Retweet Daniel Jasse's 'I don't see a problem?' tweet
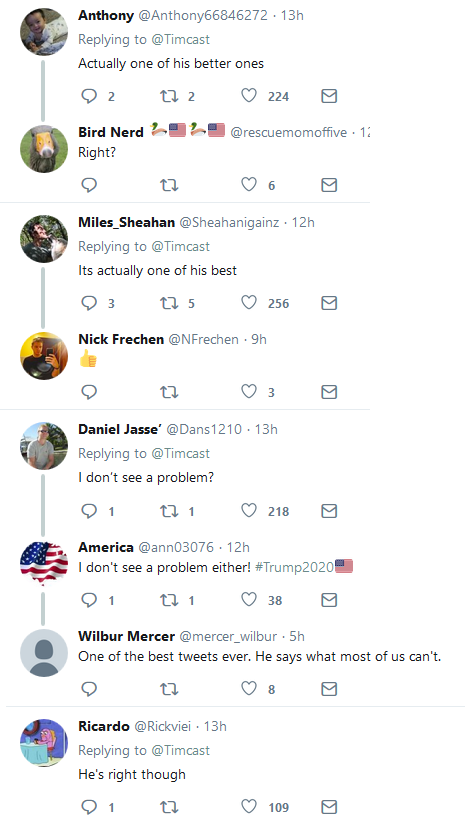This screenshot has height=834, width=465. coord(169,511)
